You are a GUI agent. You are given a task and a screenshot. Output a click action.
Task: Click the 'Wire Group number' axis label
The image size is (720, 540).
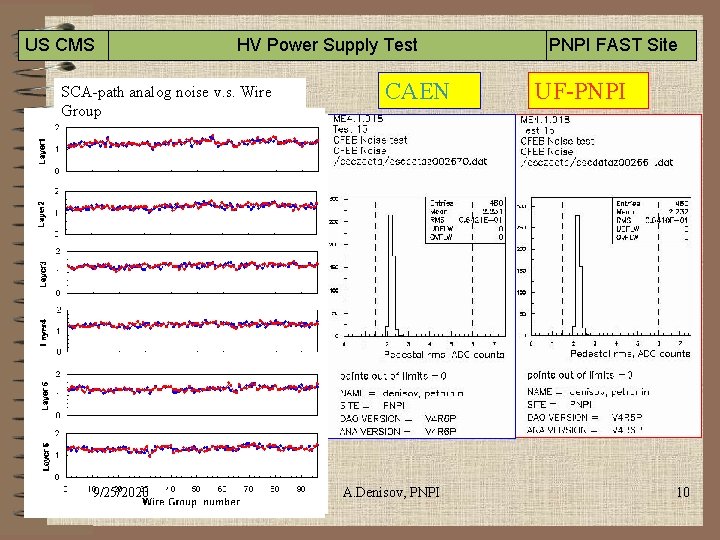pyautogui.click(x=191, y=501)
